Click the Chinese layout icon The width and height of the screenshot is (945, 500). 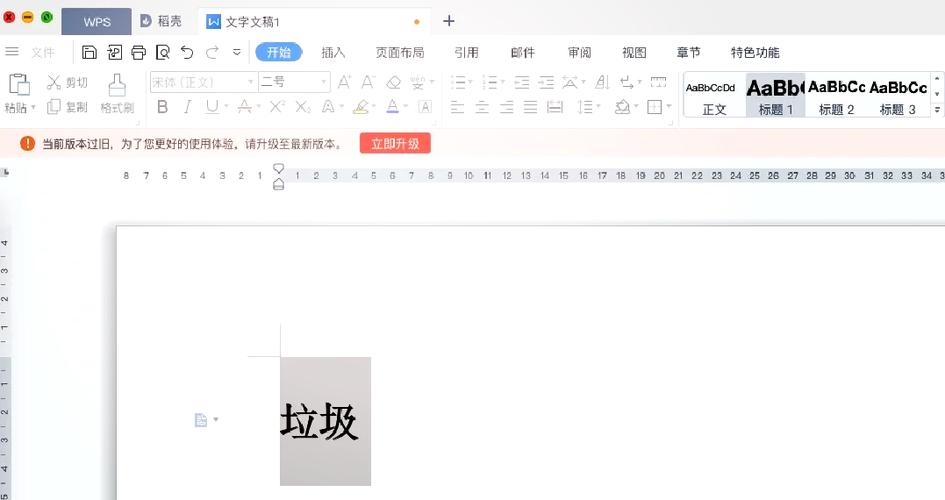click(570, 82)
